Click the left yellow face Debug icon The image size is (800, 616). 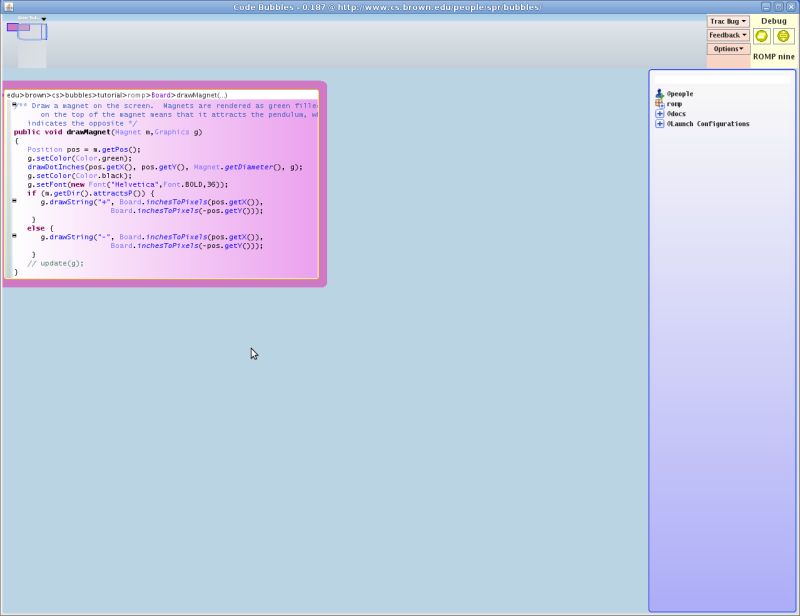coord(760,36)
